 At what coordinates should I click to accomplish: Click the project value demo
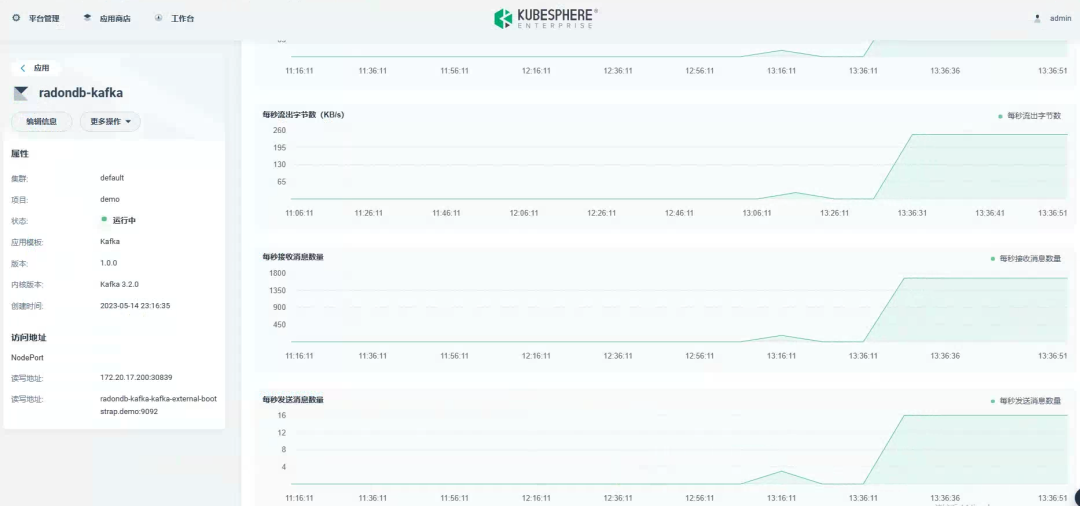click(110, 199)
